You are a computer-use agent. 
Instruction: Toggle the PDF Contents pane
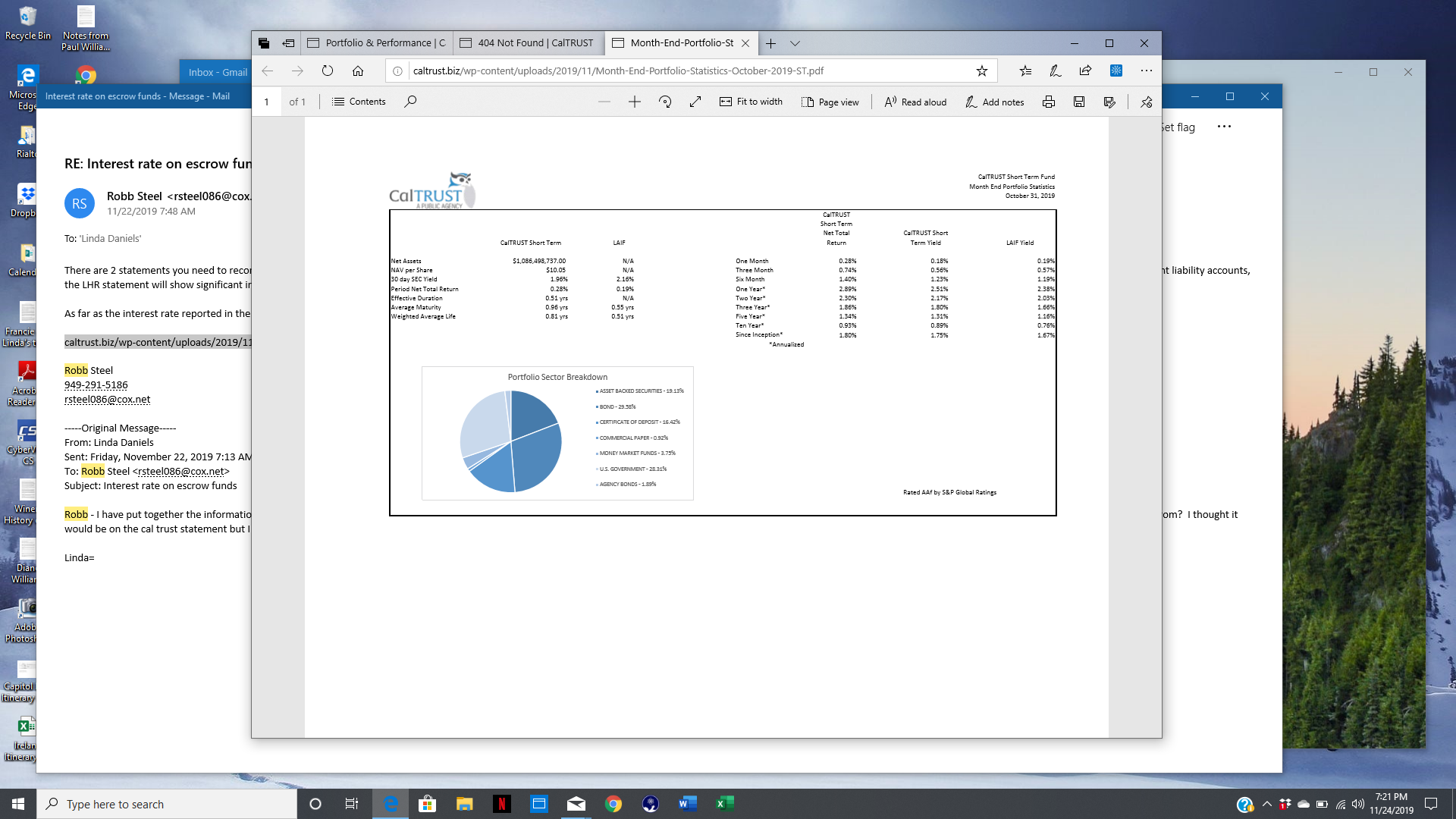tap(359, 102)
